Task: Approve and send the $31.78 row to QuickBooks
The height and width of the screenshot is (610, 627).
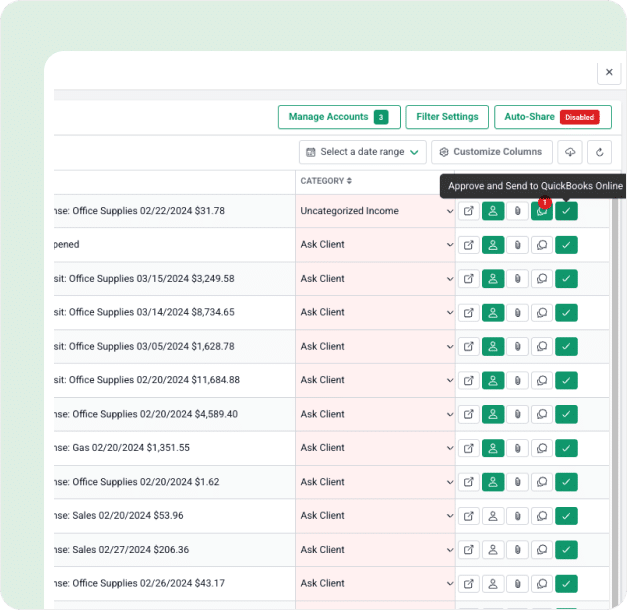Action: (566, 211)
